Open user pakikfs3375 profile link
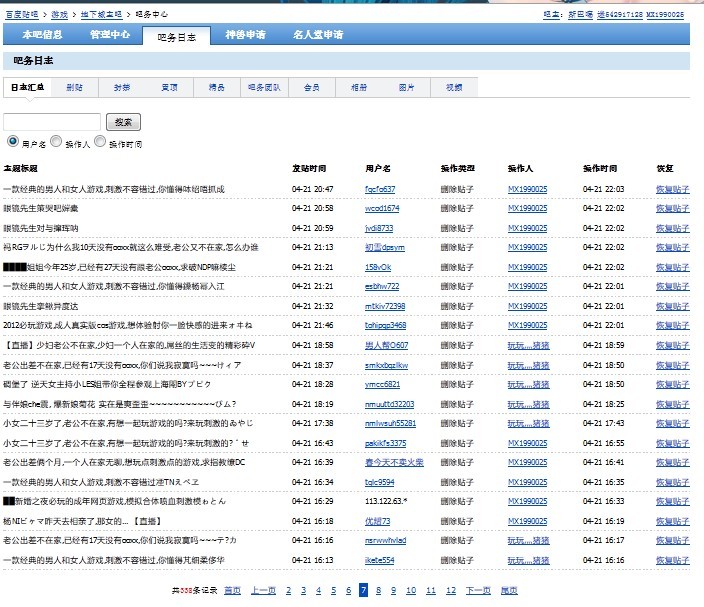This screenshot has height=607, width=704. (385, 443)
